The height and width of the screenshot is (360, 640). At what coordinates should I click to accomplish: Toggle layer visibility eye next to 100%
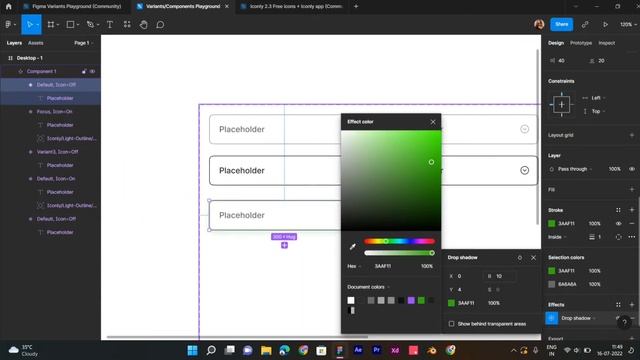tap(632, 169)
